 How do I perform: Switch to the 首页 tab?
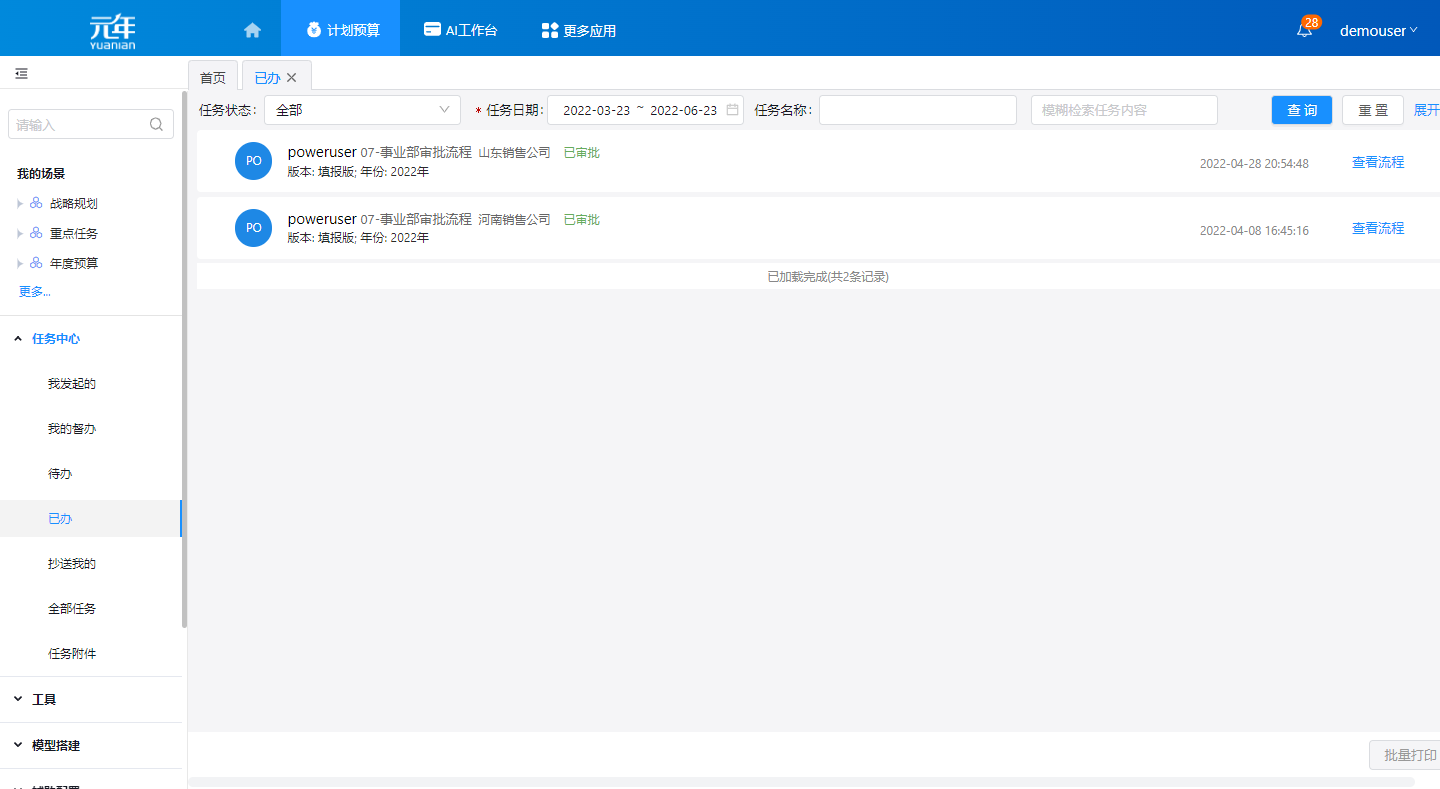click(x=213, y=78)
